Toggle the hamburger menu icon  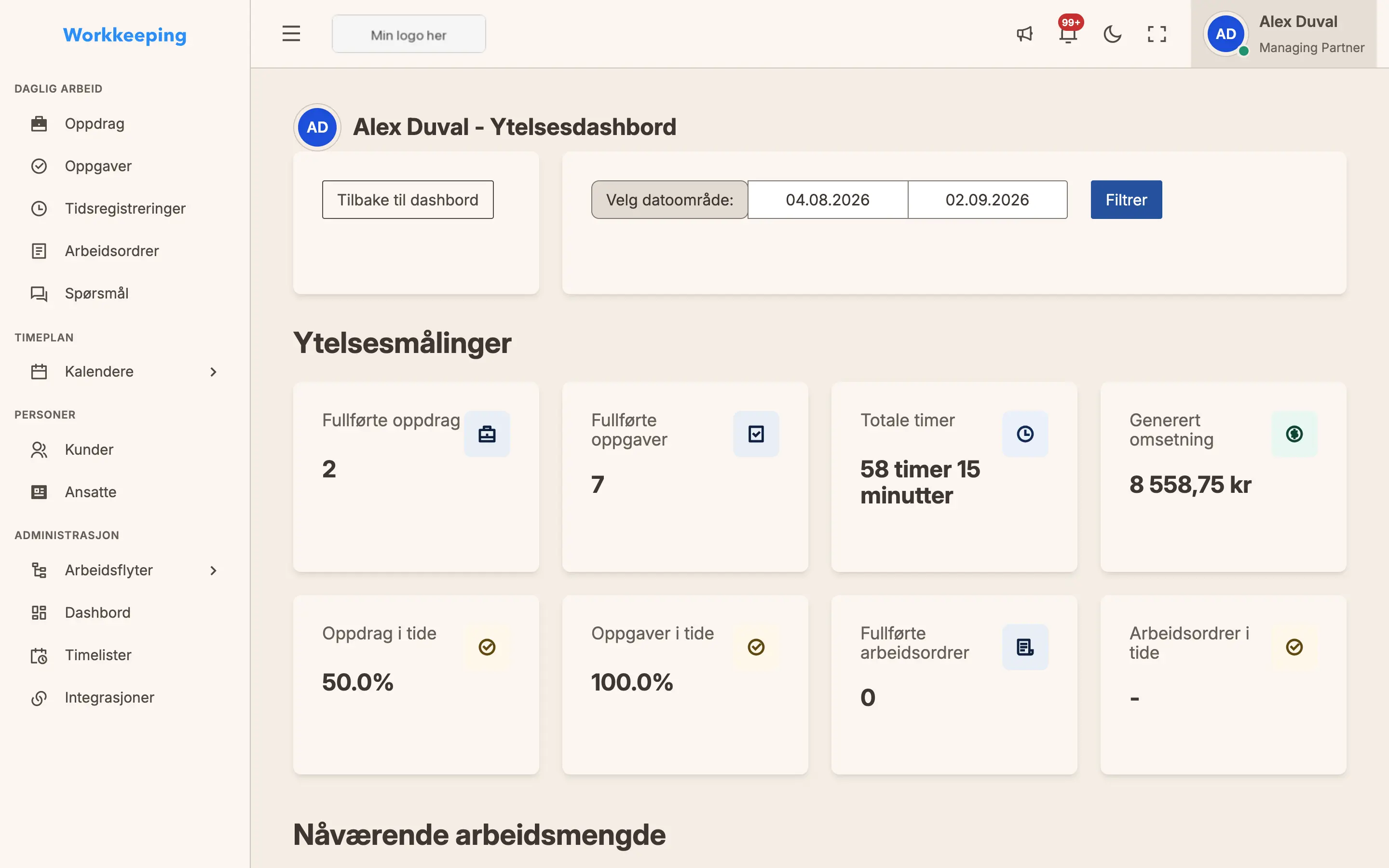pyautogui.click(x=291, y=34)
